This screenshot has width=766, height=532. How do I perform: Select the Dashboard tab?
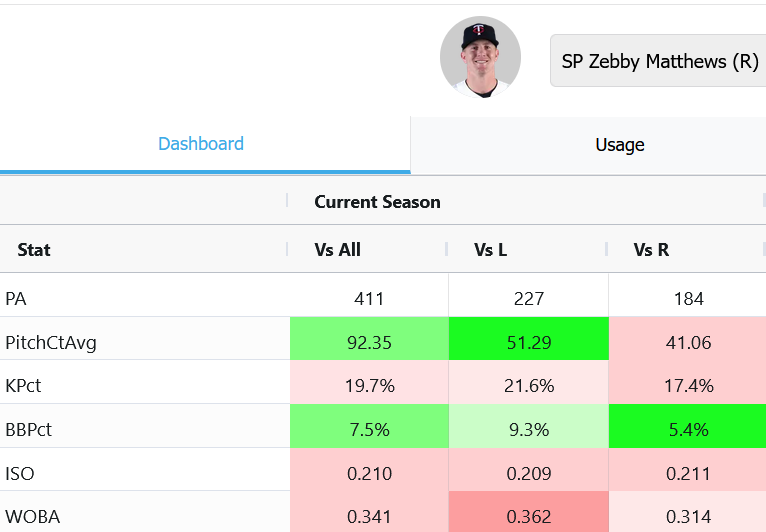(x=201, y=144)
